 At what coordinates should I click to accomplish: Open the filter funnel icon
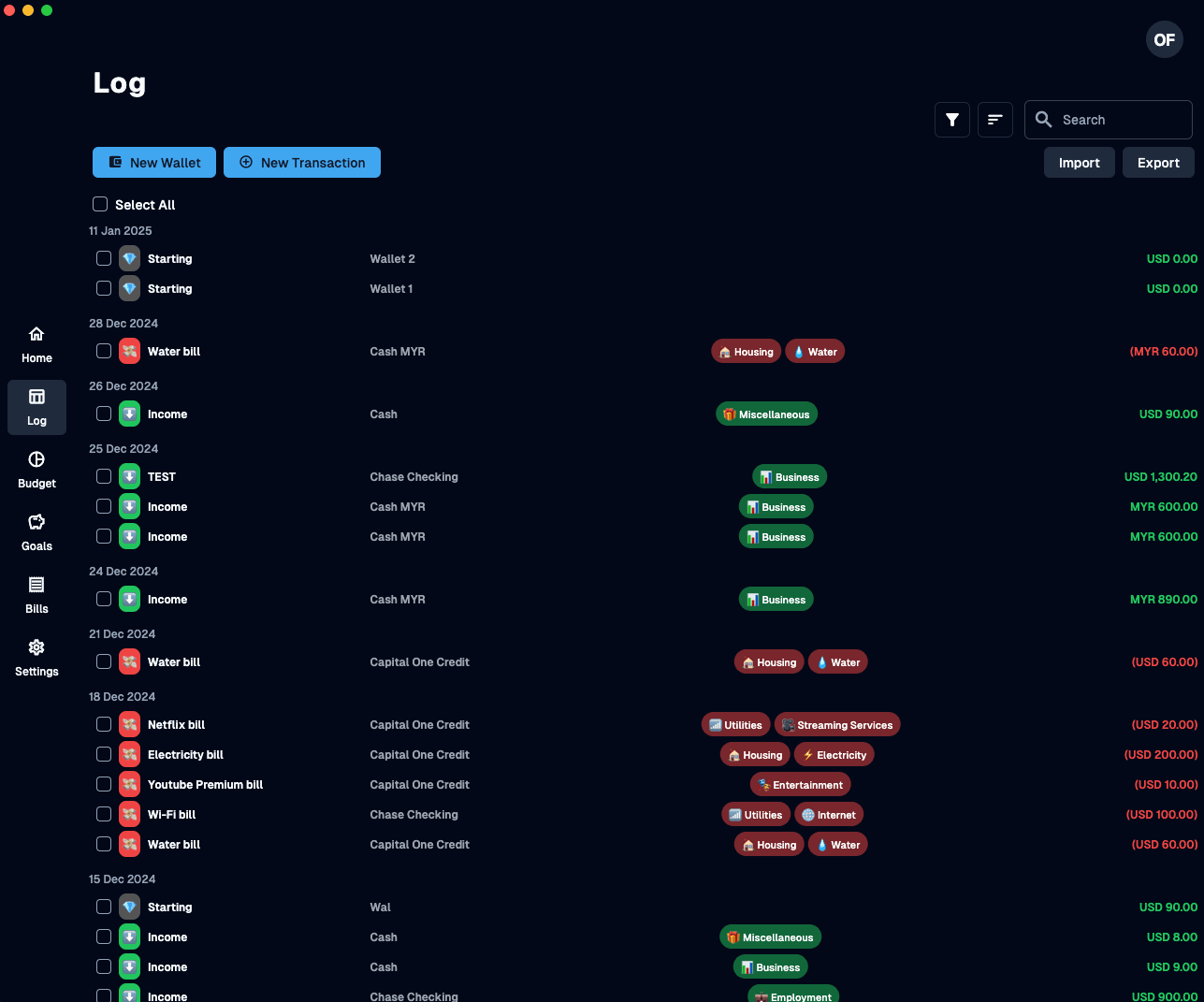coord(951,120)
